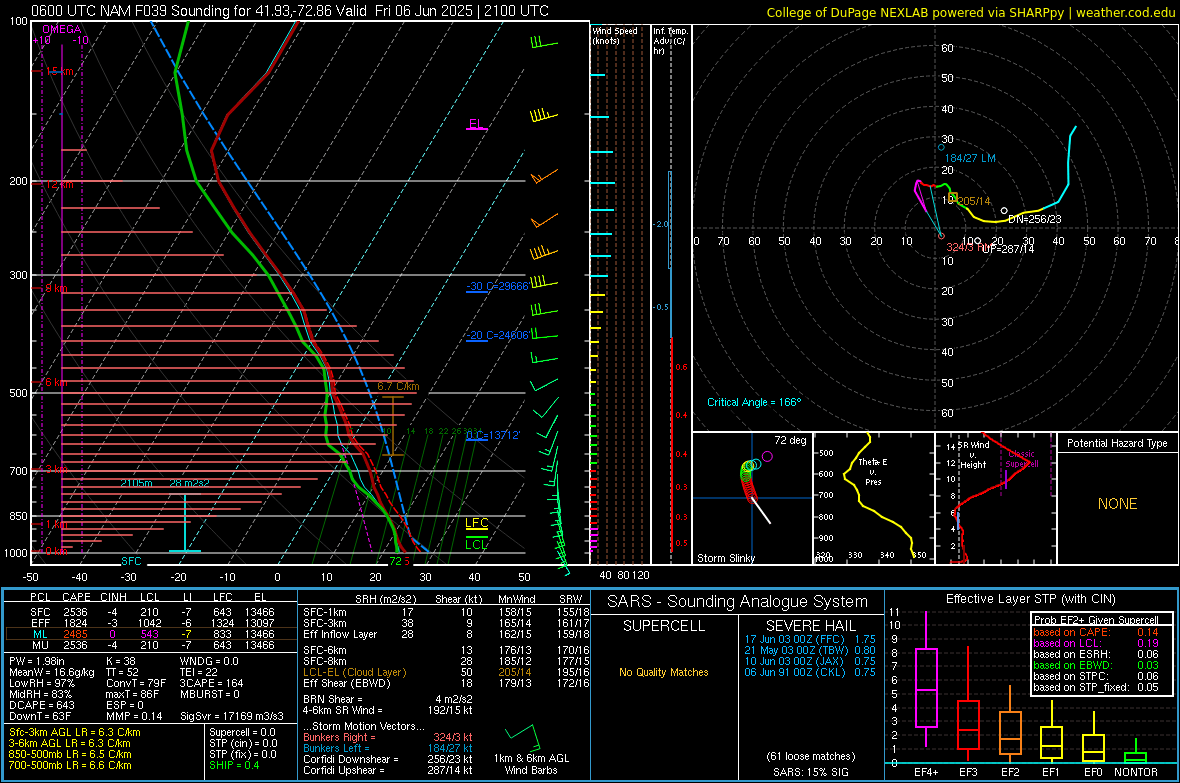1180x783 pixels.
Task: Click the NAM F039 sounding title text
Action: 290,11
